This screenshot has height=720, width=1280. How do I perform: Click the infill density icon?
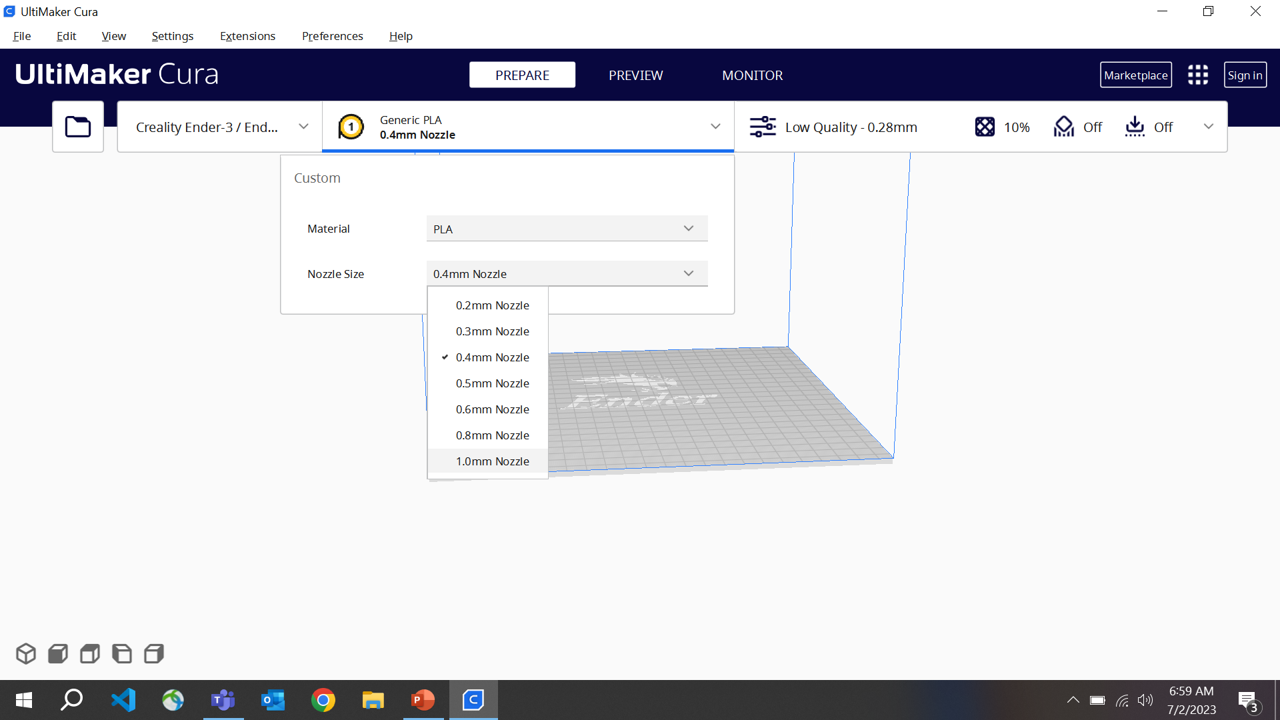click(985, 127)
